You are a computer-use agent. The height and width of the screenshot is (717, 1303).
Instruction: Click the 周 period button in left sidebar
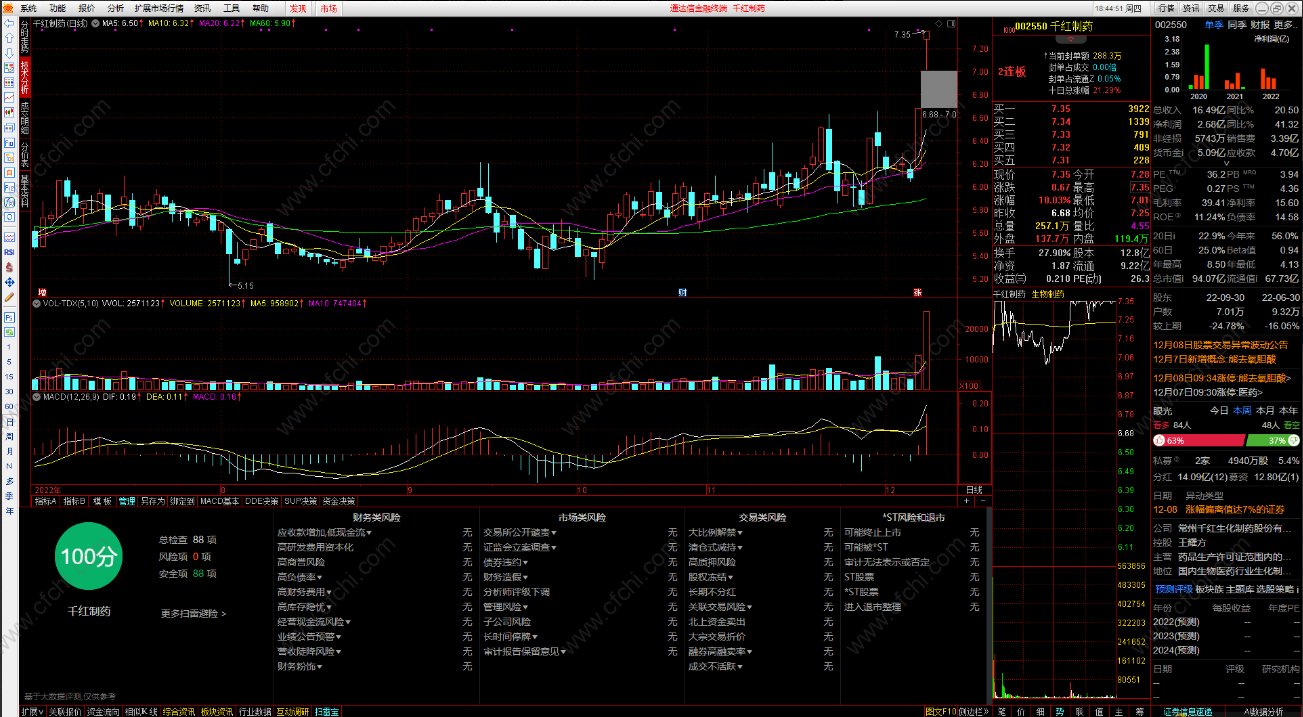[x=9, y=436]
